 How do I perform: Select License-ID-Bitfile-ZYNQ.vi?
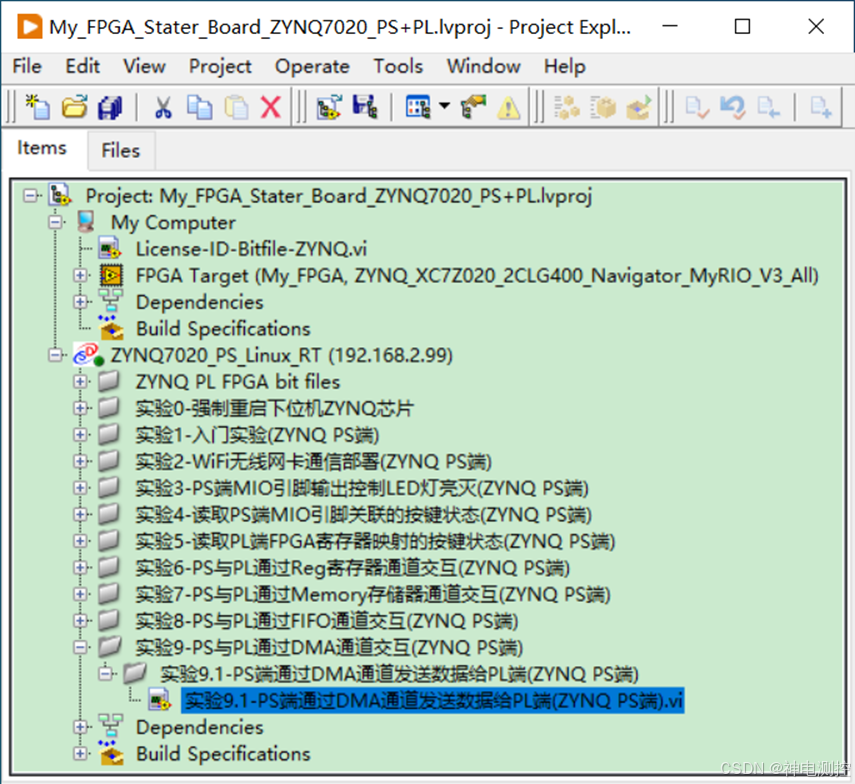[251, 249]
